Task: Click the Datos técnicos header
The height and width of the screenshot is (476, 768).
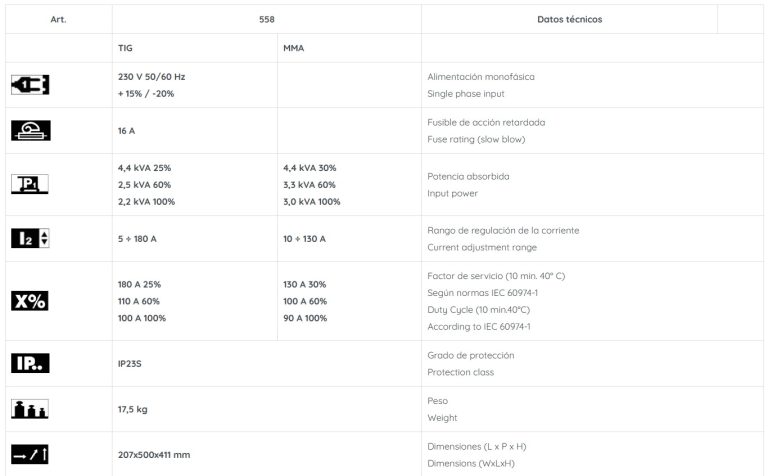Action: (x=569, y=19)
